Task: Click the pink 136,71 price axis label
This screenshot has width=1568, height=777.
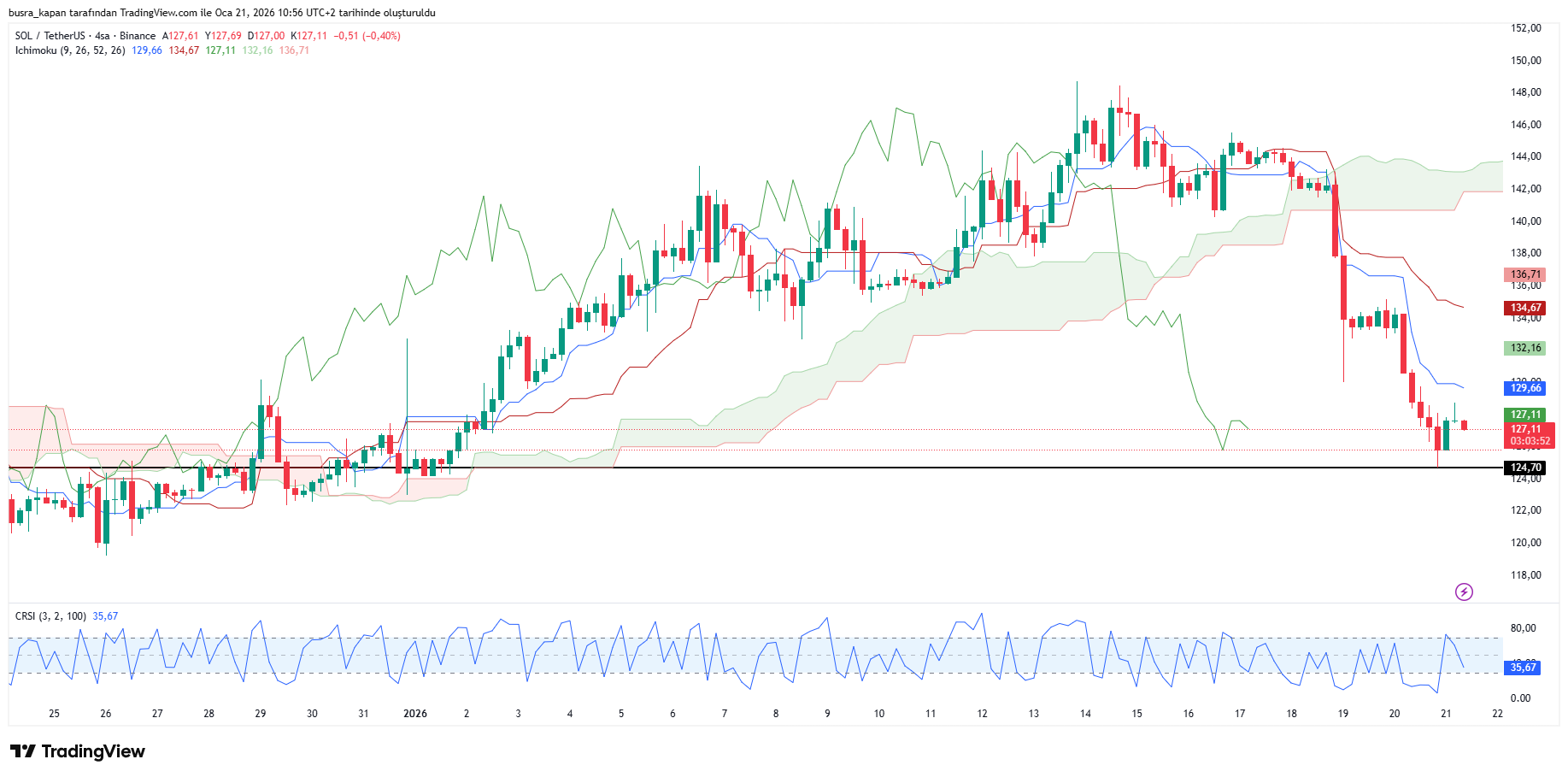Action: pyautogui.click(x=1525, y=275)
